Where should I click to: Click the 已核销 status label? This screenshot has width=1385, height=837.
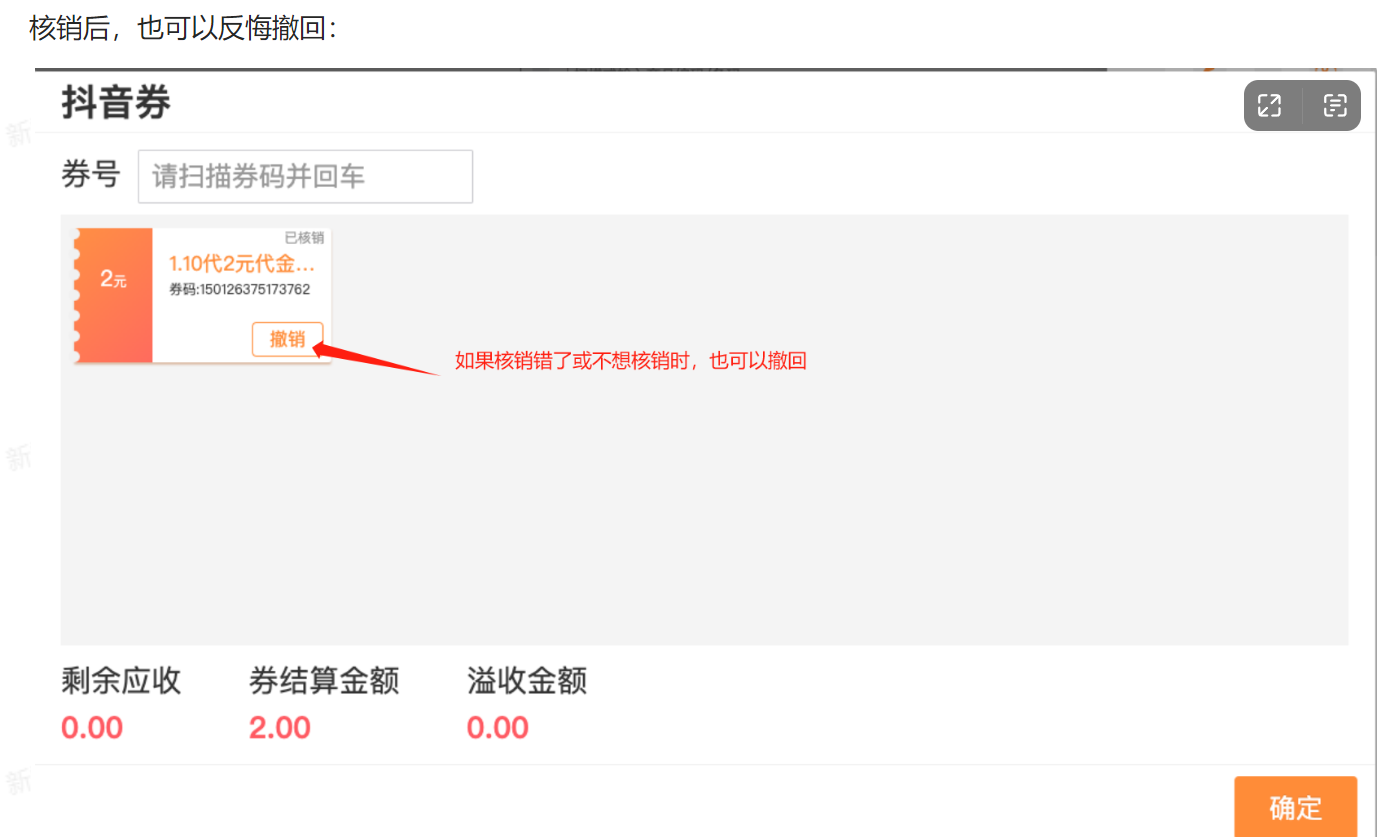(x=304, y=238)
